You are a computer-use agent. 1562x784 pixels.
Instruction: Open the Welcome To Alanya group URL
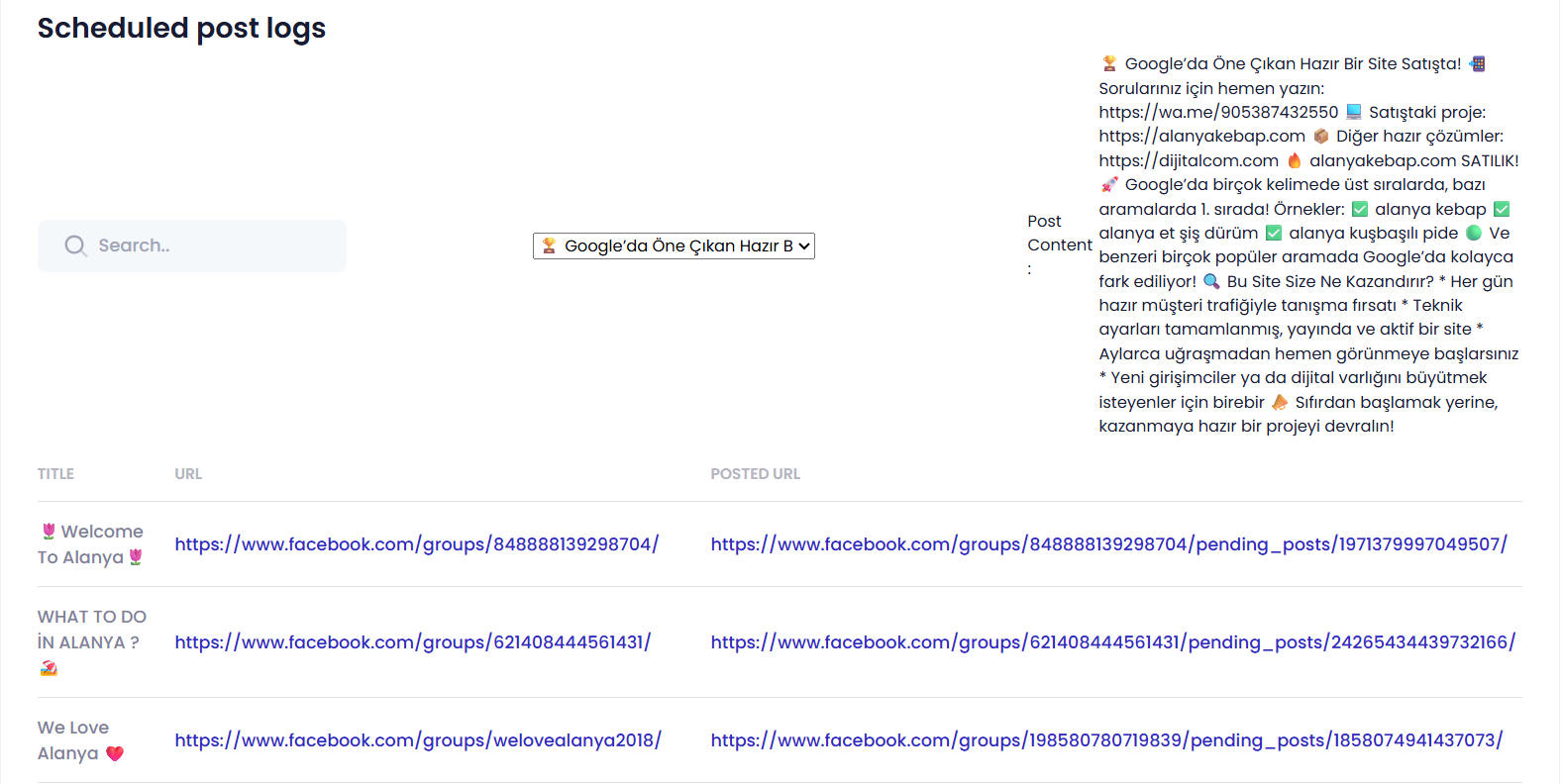416,544
